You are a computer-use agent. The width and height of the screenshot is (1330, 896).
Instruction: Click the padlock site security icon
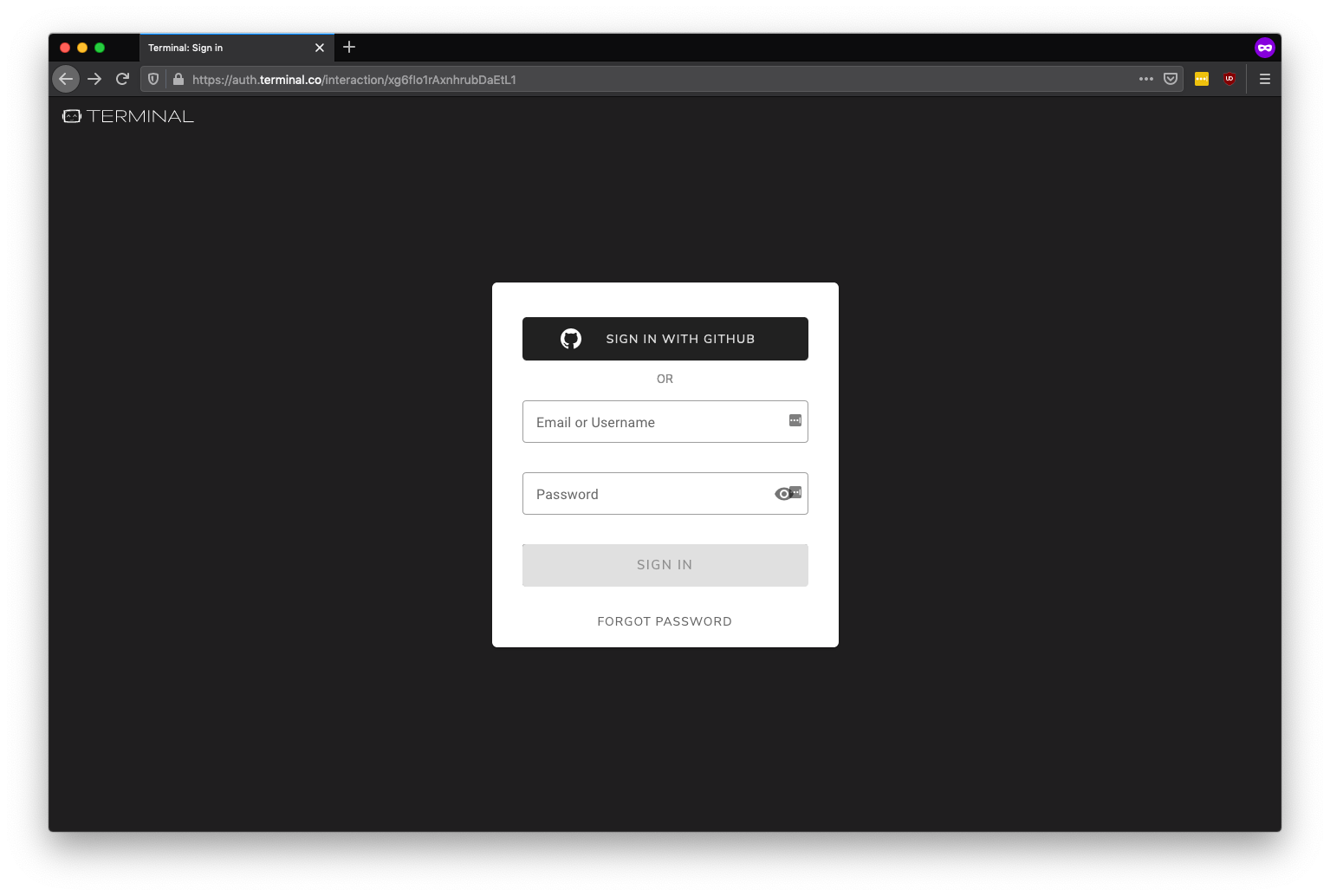pyautogui.click(x=178, y=79)
